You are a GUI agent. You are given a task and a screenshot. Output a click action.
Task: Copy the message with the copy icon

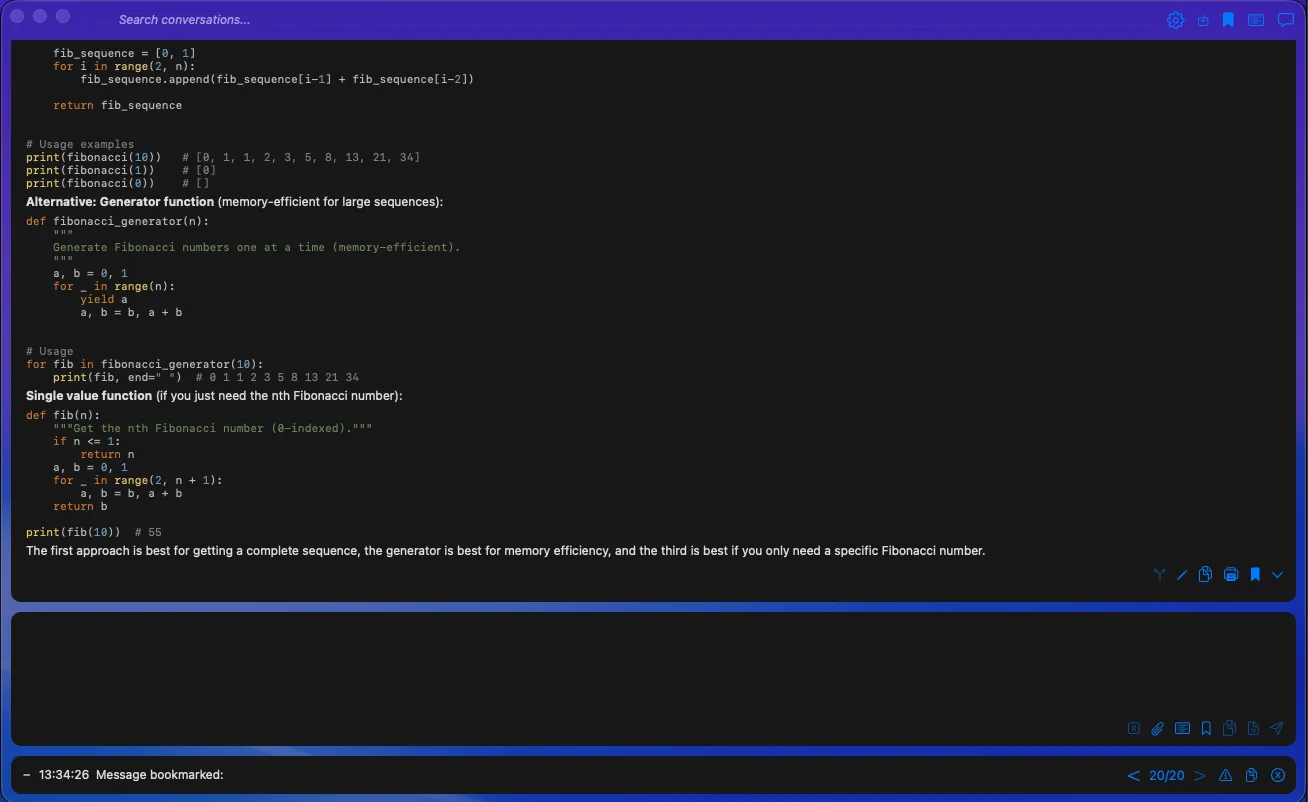(x=1205, y=574)
